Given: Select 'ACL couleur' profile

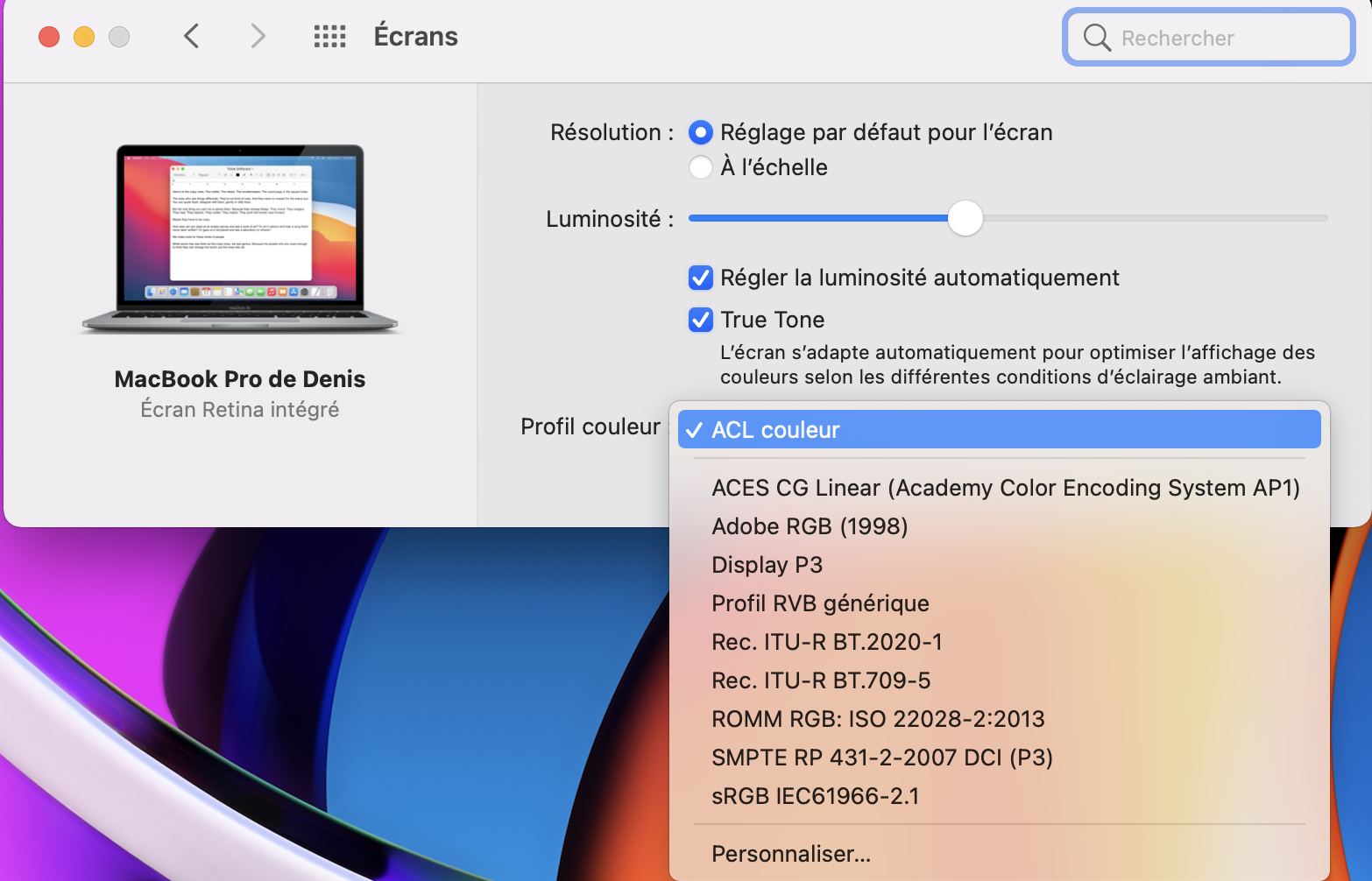Looking at the screenshot, I should [x=1000, y=430].
